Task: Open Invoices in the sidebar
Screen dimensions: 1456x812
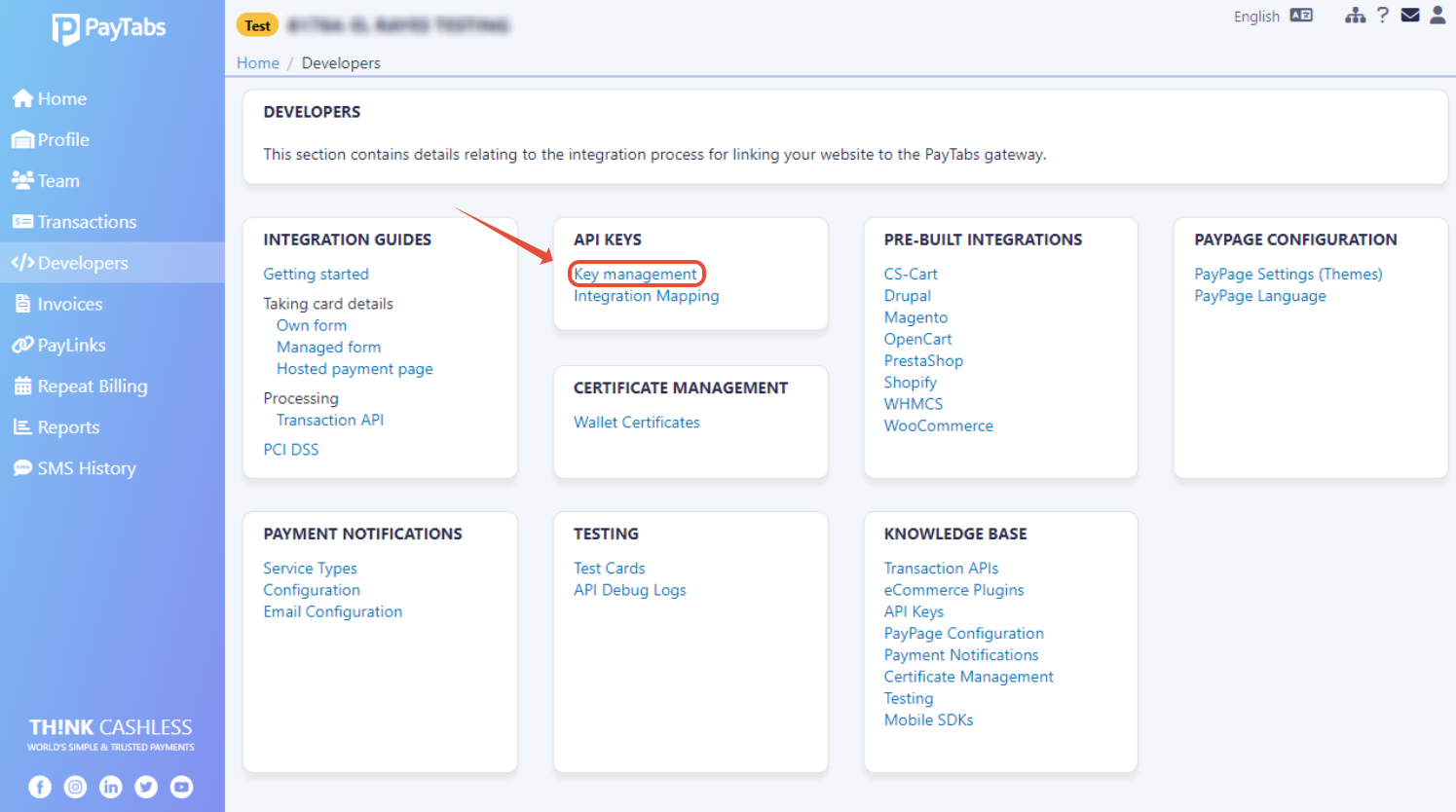Action: point(112,304)
